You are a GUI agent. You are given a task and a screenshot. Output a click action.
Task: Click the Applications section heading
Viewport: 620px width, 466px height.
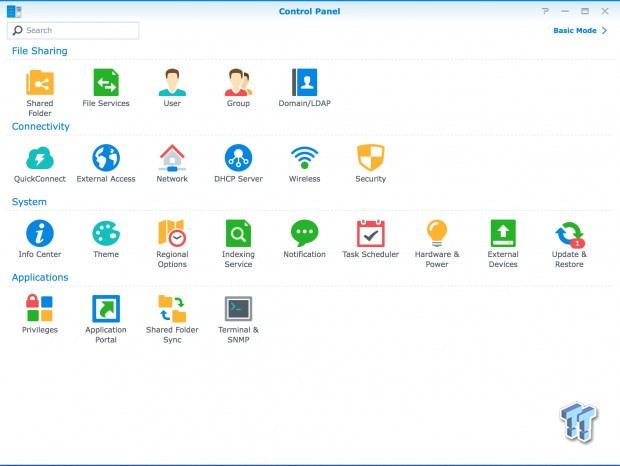(40, 277)
